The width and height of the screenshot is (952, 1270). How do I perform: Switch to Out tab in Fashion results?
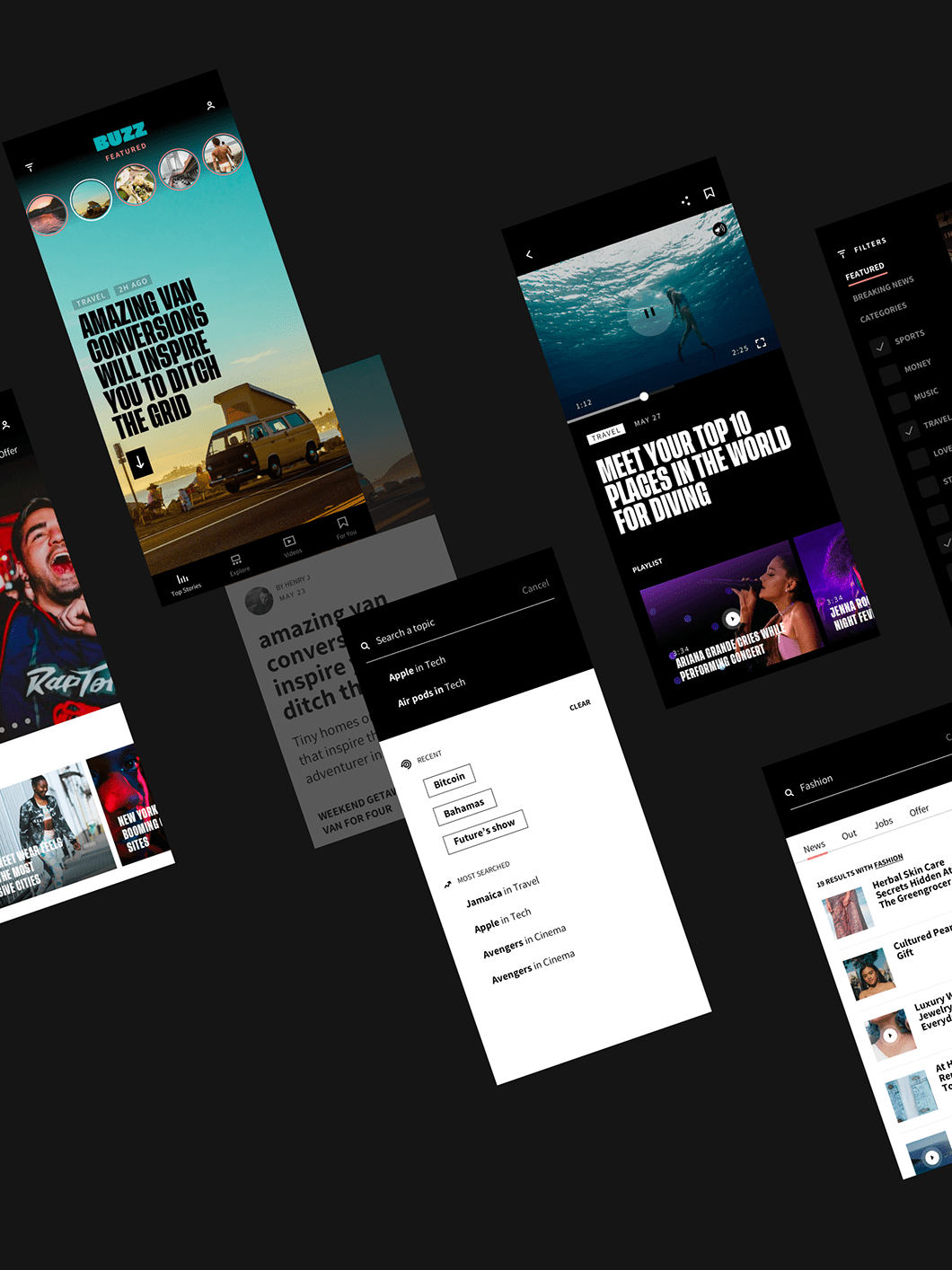(849, 835)
